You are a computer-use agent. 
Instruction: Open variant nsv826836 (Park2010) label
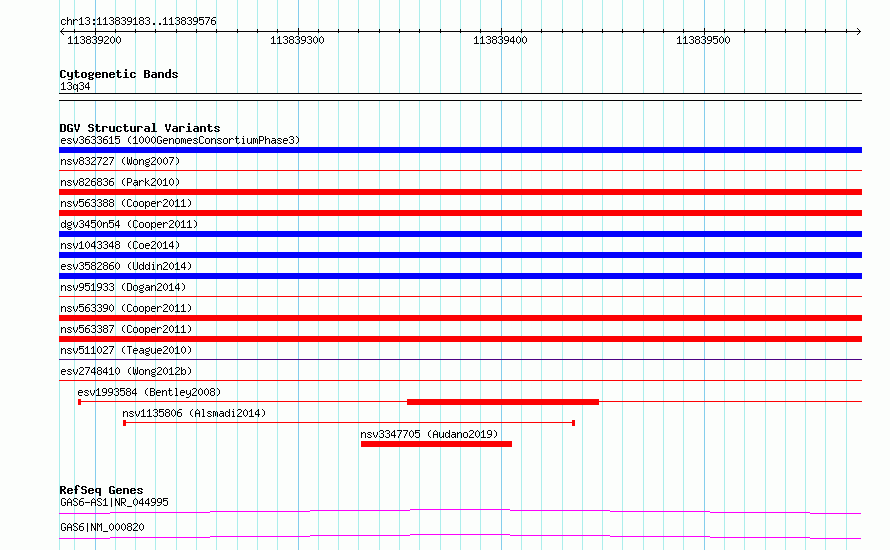(x=120, y=182)
